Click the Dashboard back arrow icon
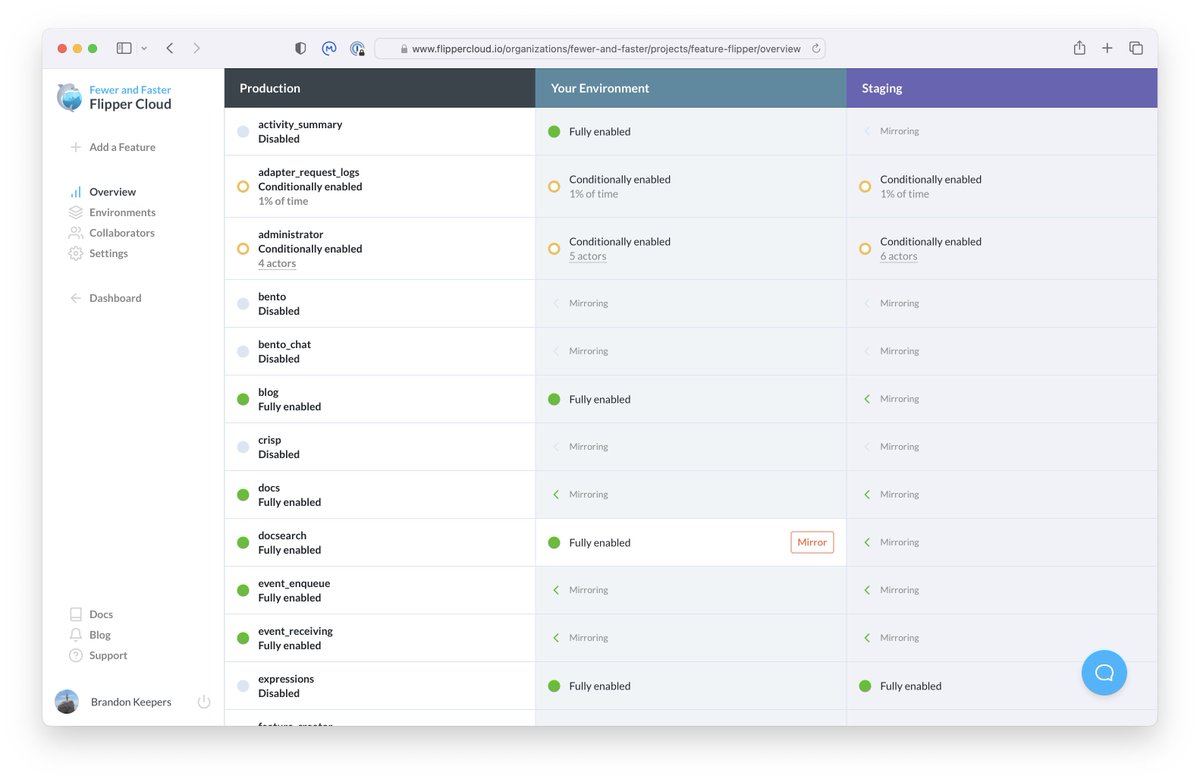The height and width of the screenshot is (782, 1200). click(x=75, y=298)
